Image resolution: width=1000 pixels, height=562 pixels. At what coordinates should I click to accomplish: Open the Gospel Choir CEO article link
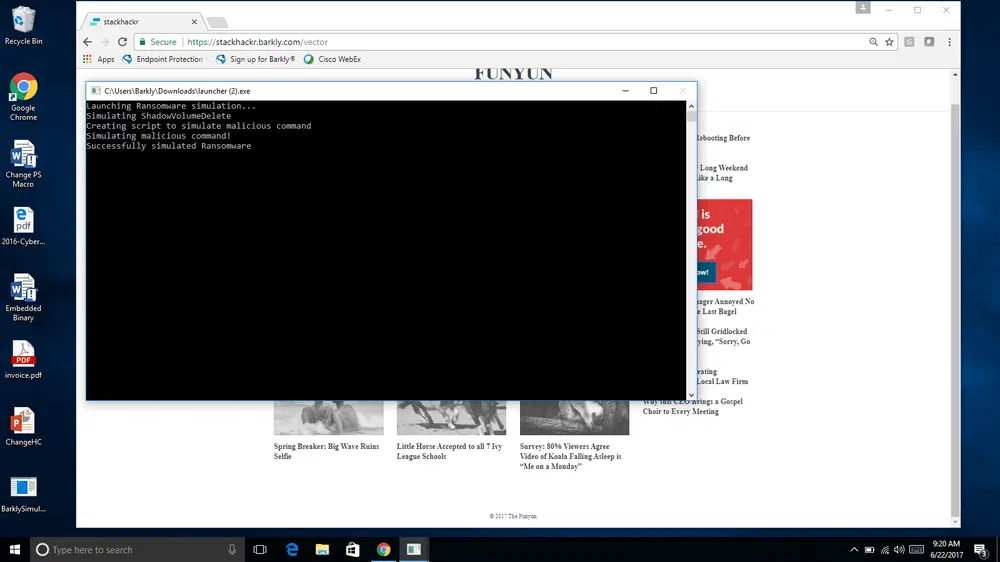click(693, 406)
